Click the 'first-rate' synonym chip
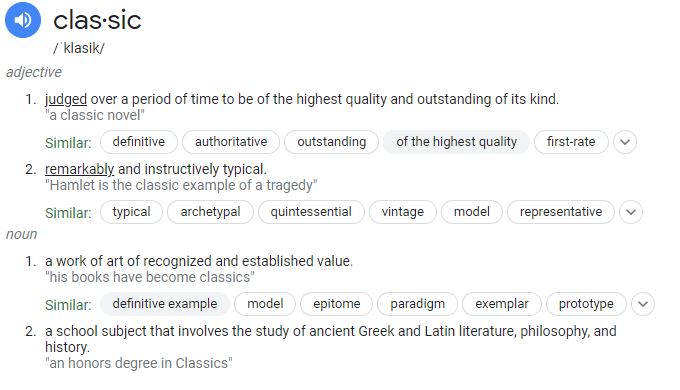 point(571,142)
